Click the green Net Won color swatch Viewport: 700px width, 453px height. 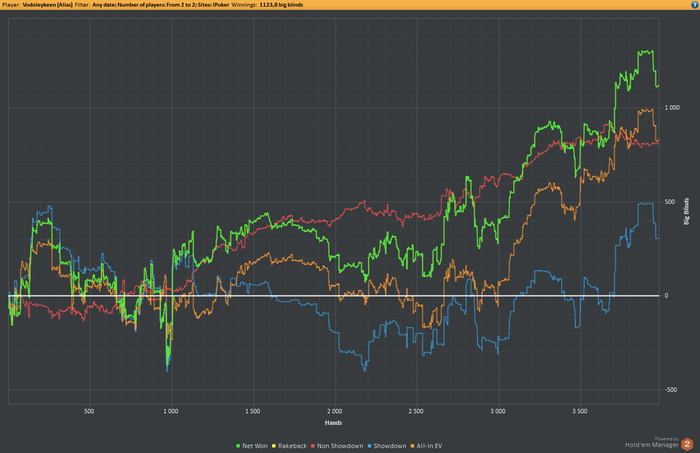click(x=238, y=446)
